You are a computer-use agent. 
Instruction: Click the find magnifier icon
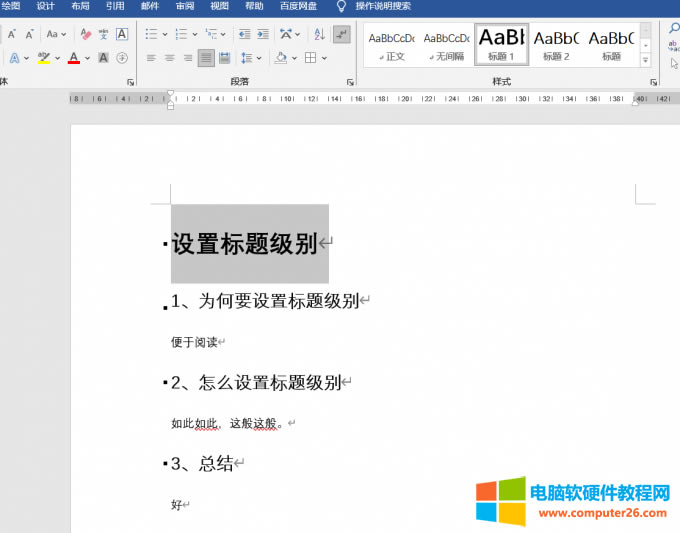(674, 29)
